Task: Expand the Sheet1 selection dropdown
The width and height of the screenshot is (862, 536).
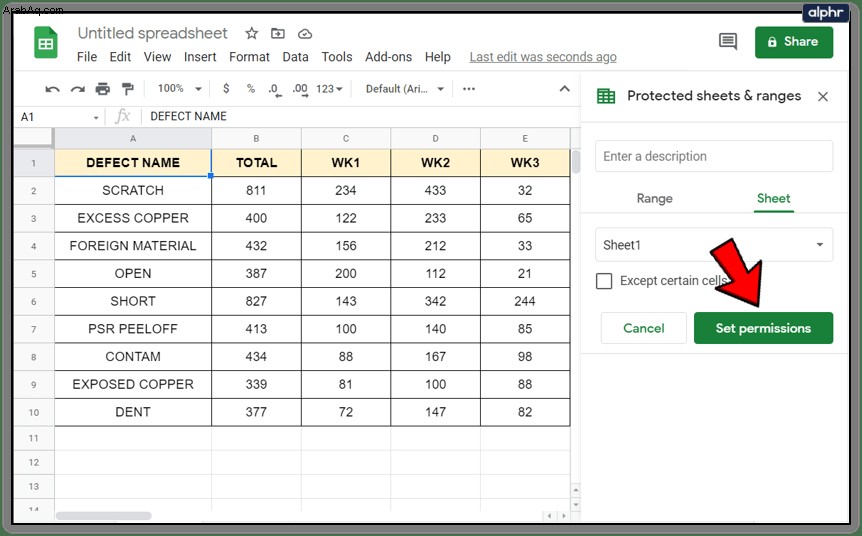Action: point(714,245)
